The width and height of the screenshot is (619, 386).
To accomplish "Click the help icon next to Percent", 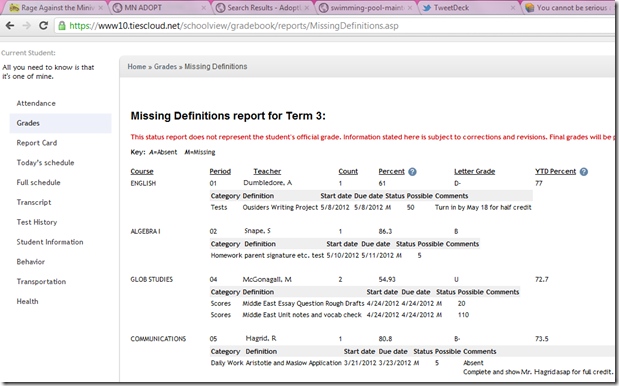I will [412, 172].
